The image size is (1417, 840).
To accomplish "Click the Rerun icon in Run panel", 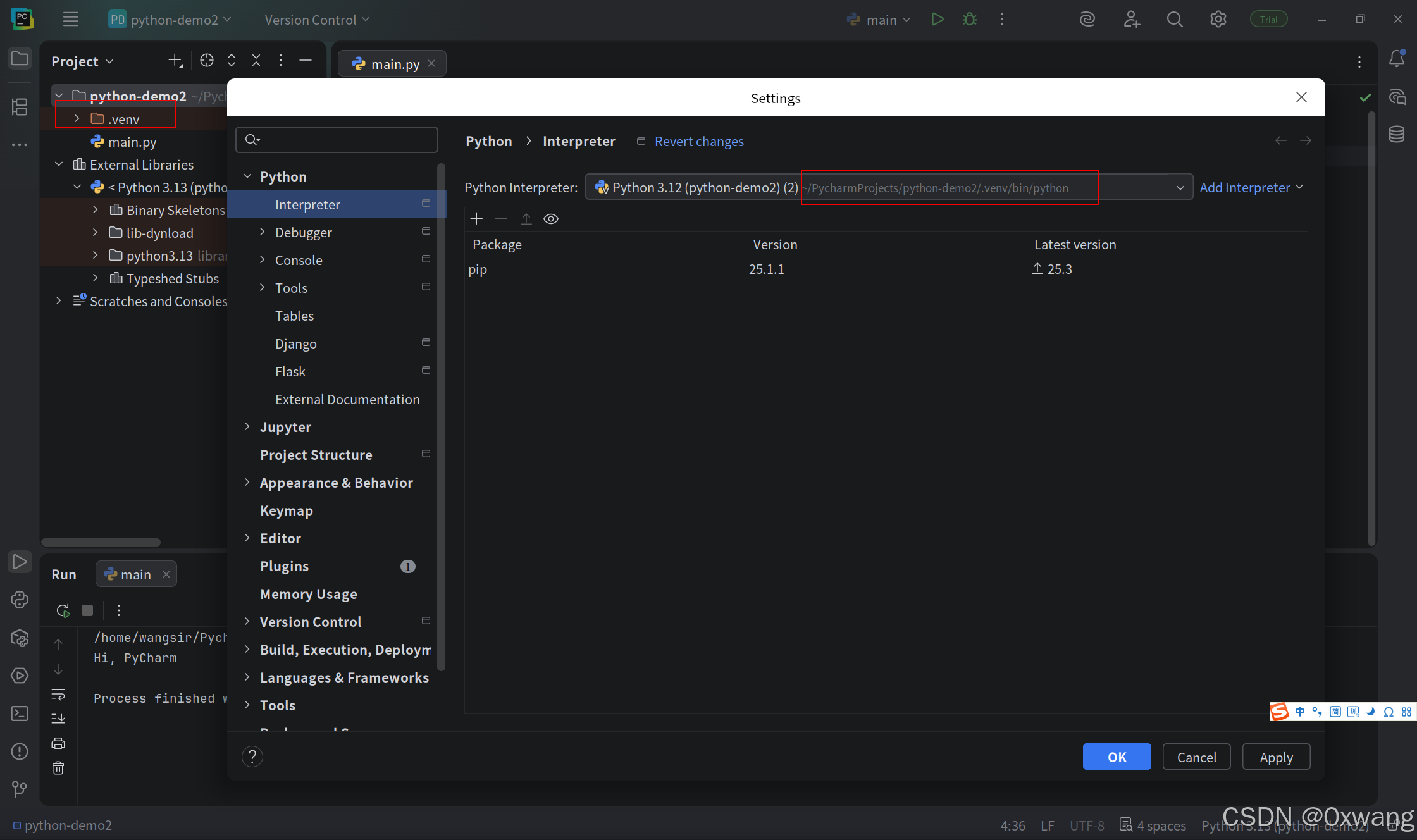I will click(x=63, y=610).
